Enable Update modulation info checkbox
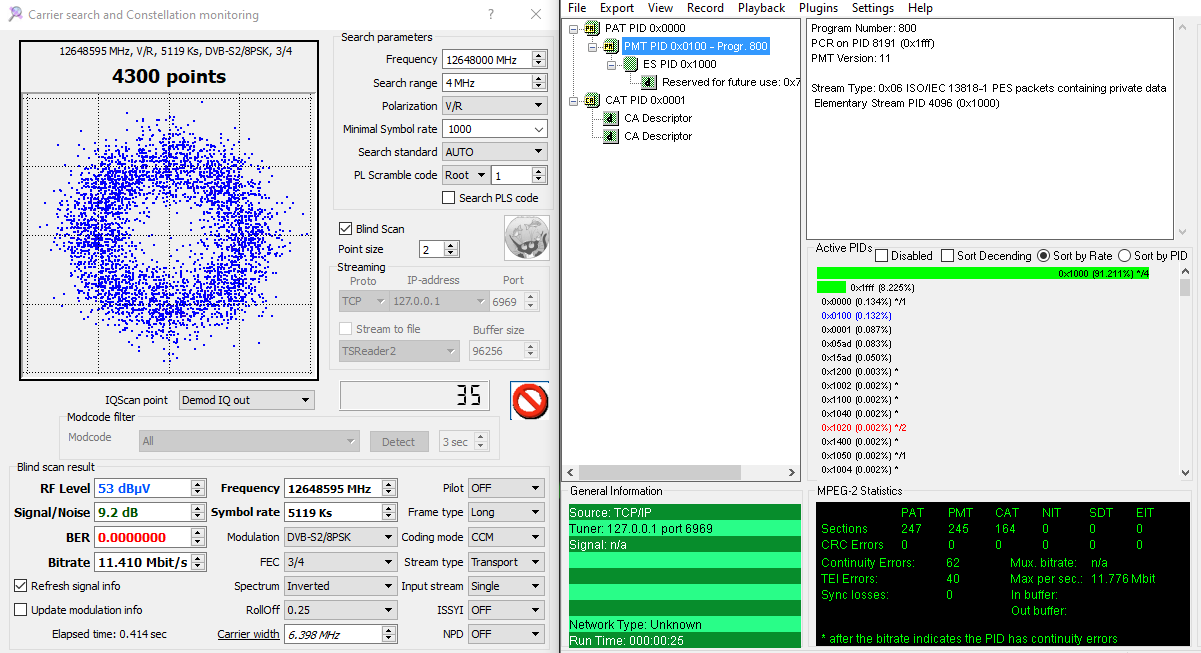The height and width of the screenshot is (653, 1201). [21, 610]
